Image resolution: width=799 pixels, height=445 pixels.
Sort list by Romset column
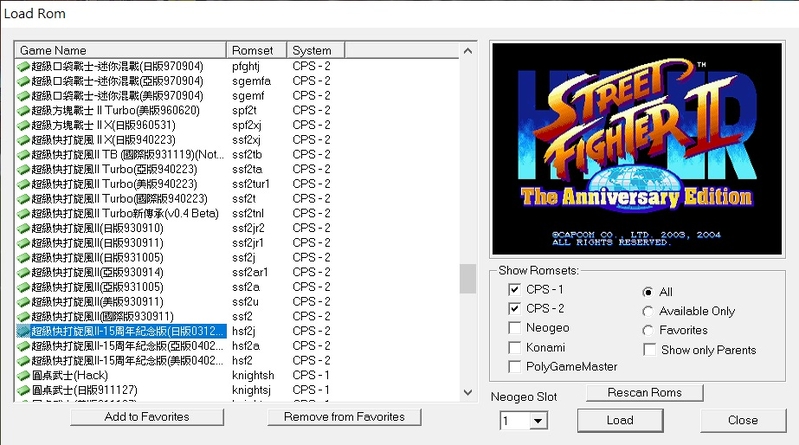(x=256, y=50)
